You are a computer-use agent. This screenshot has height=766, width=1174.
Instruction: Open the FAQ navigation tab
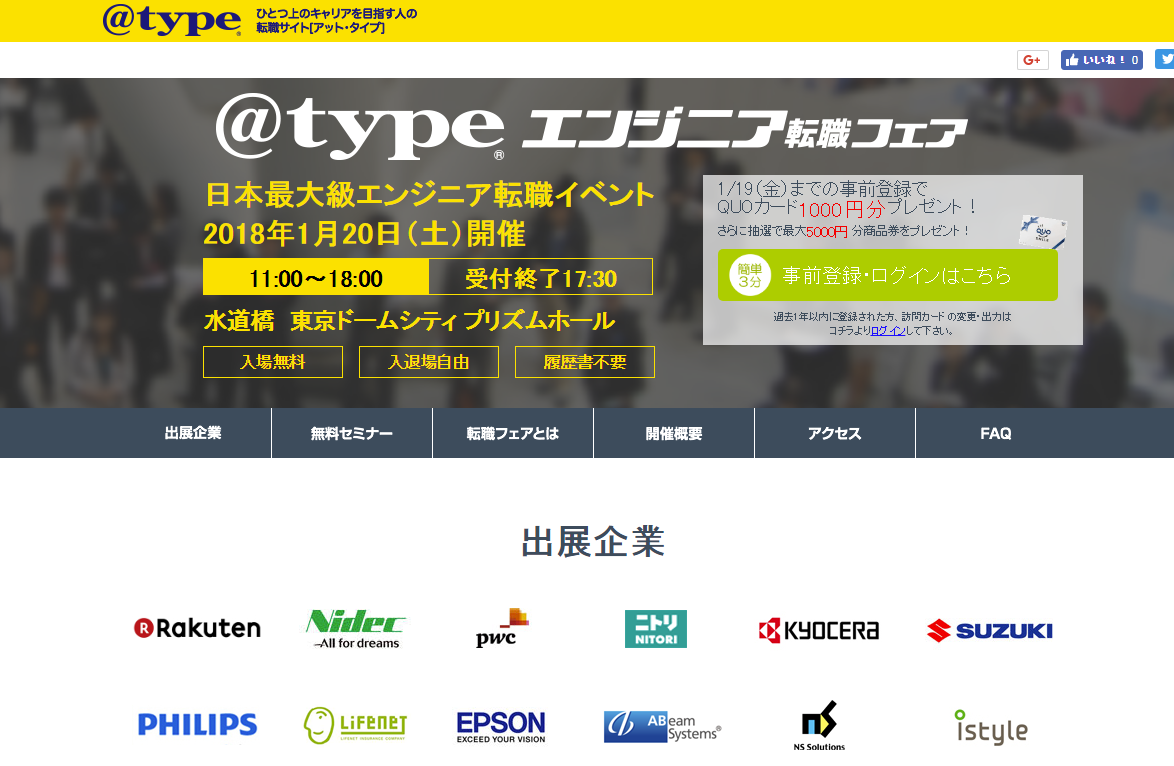pyautogui.click(x=996, y=433)
